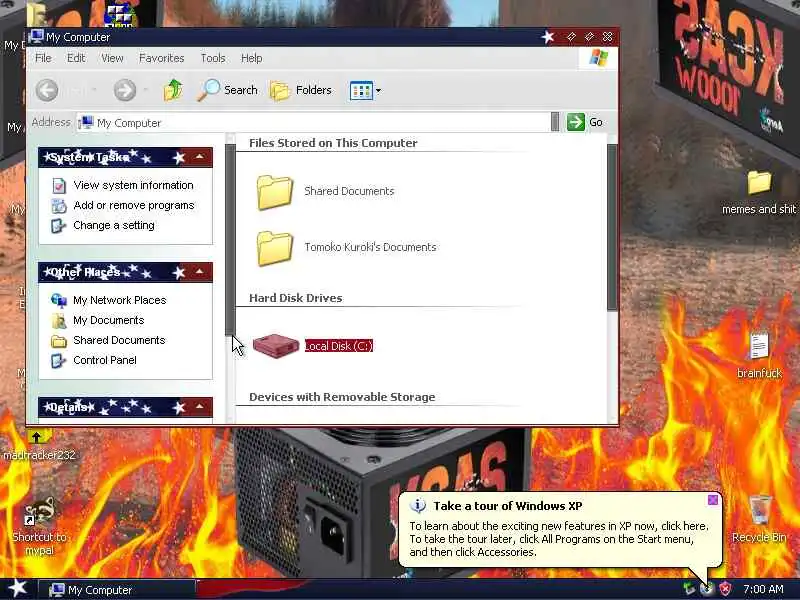Click the network tray icon
The height and width of the screenshot is (600, 800).
coord(689,589)
